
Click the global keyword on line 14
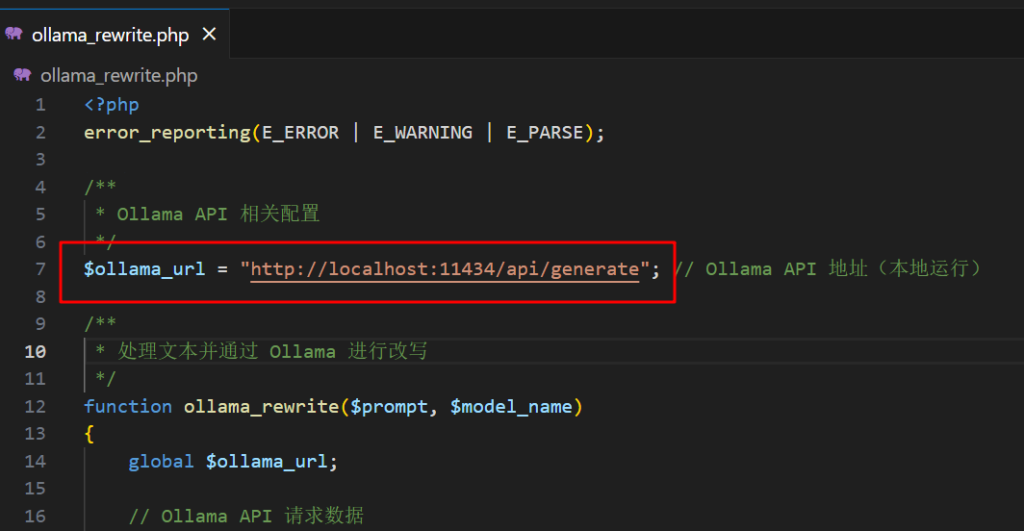pyautogui.click(x=161, y=461)
